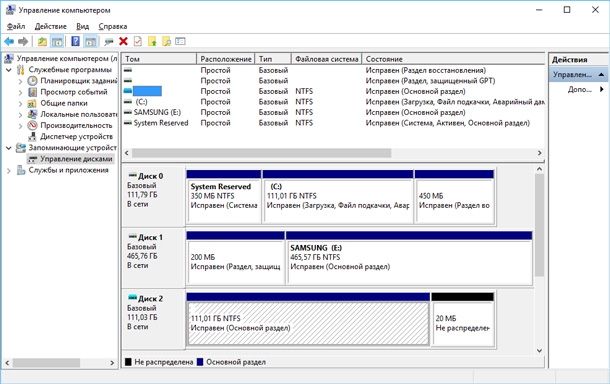Click the SAMSUNG (E:) 465,57 ГБ partition
610x384 pixels.
click(409, 258)
